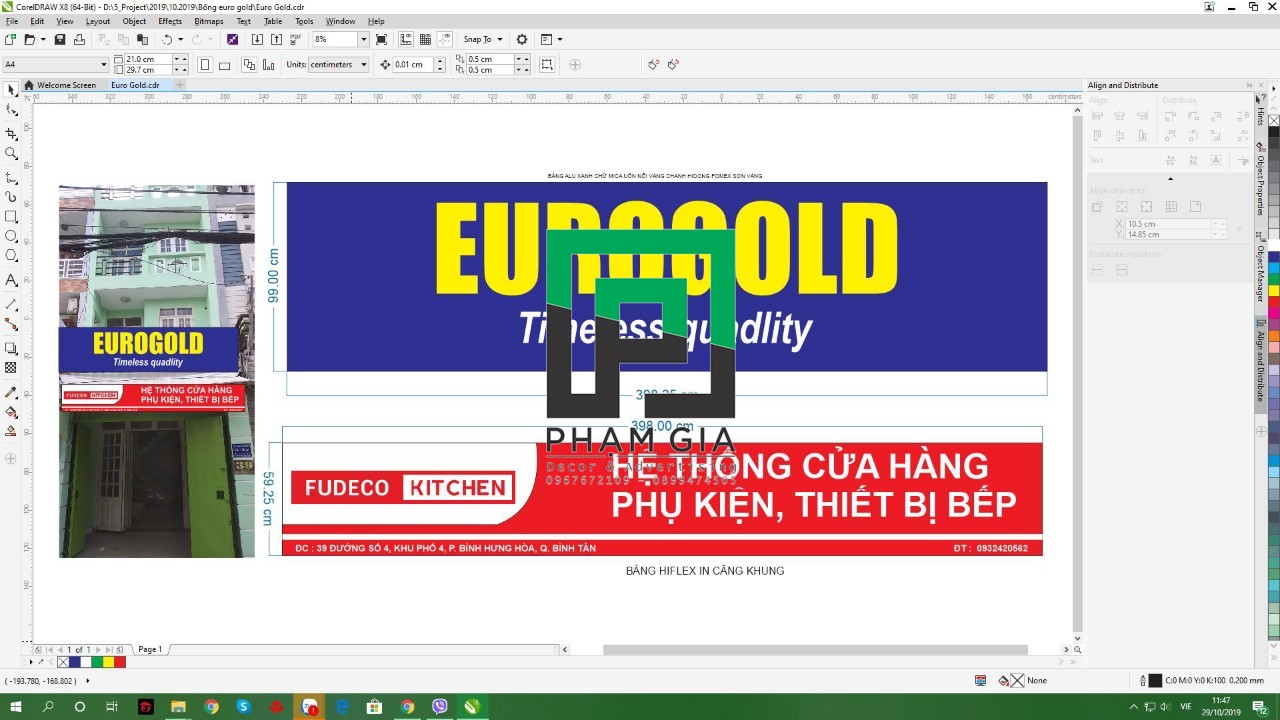This screenshot has height=720, width=1280.
Task: Expand the Units centimeters dropdown
Action: (x=363, y=65)
